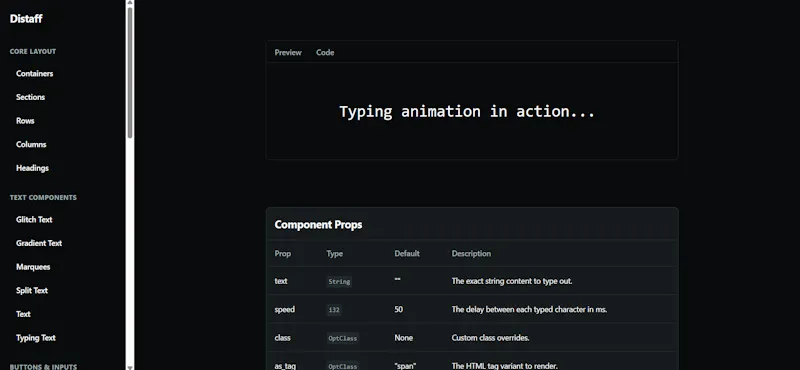Click the 'class' prop name cell

(283, 338)
